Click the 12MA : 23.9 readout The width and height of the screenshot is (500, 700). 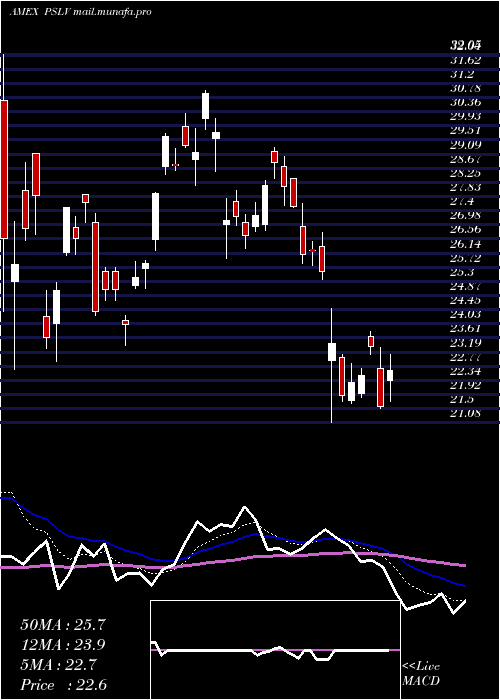63,645
